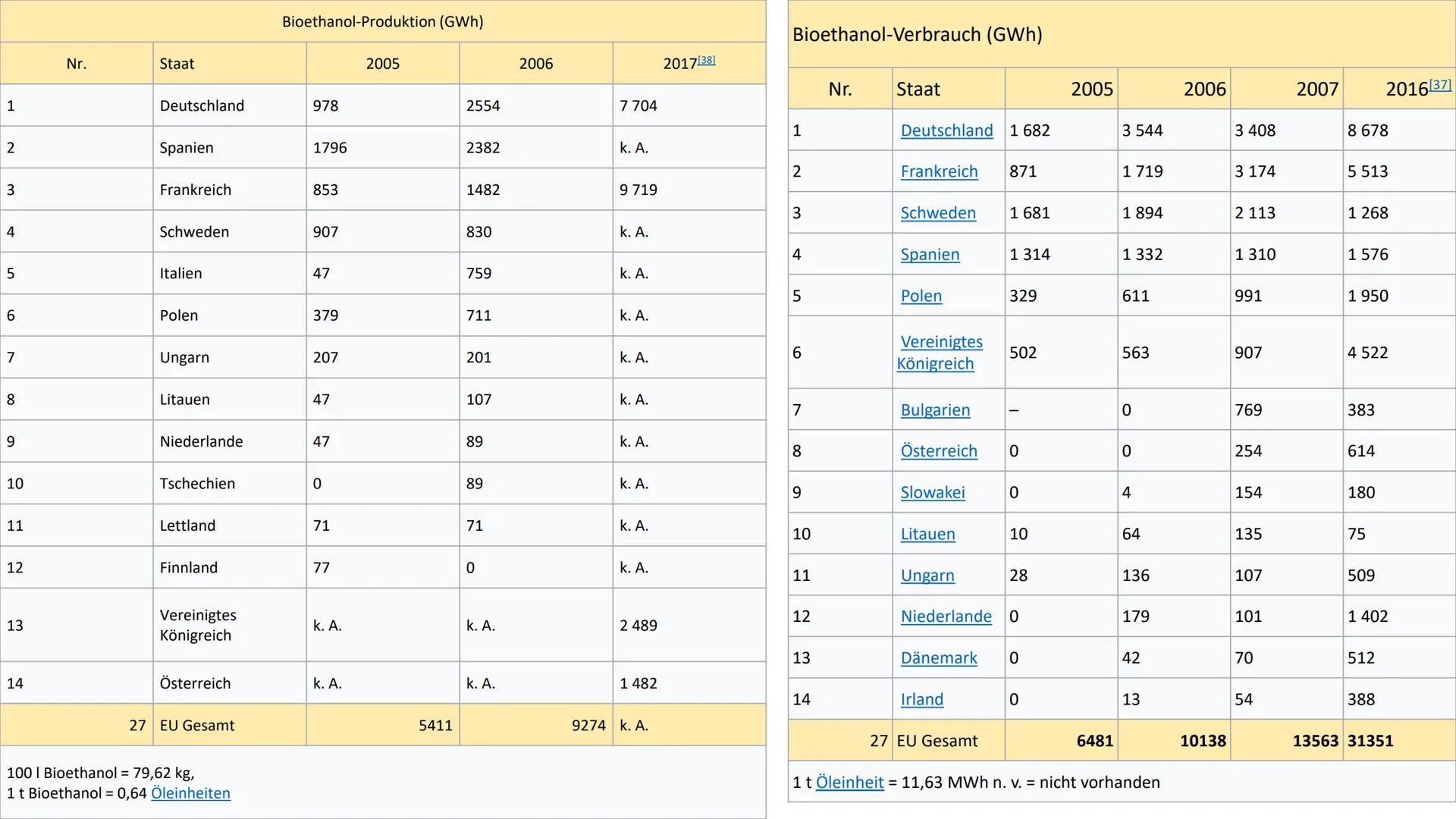Click the Polen link
Screen dimensions: 1456x819
tap(921, 296)
